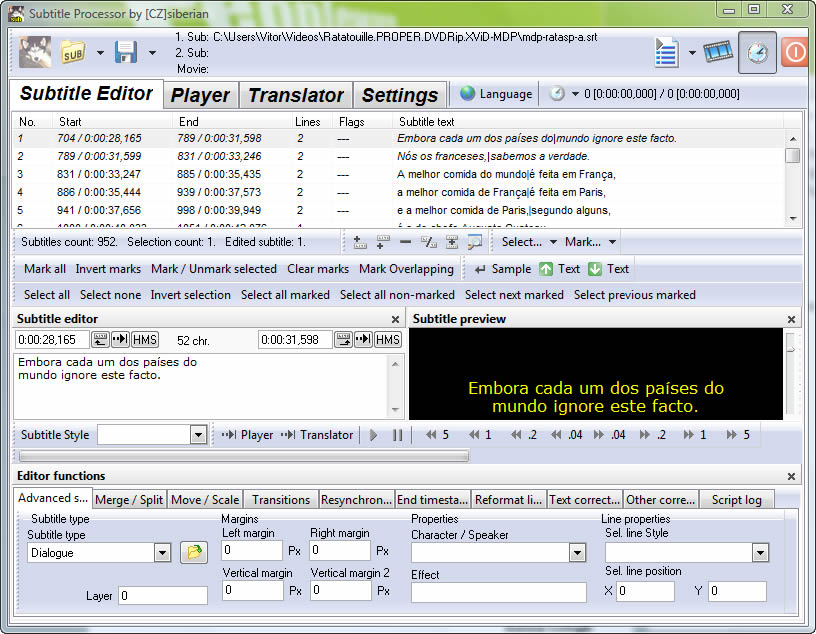This screenshot has width=816, height=634.
Task: Click Select all non-marked
Action: pyautogui.click(x=397, y=295)
